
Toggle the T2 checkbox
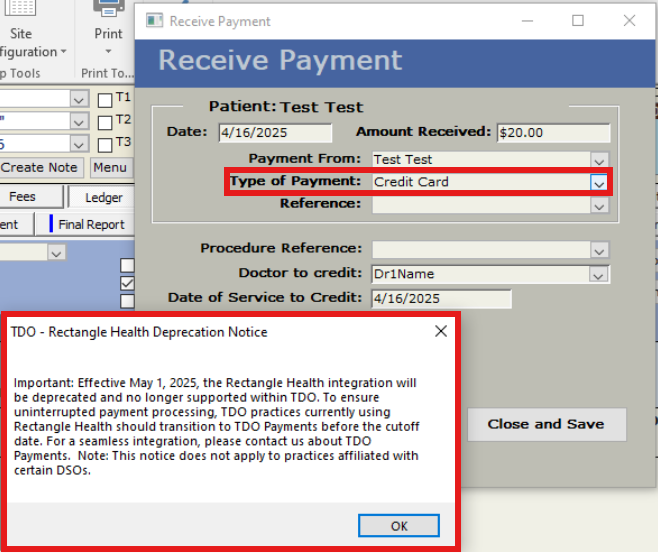(105, 121)
